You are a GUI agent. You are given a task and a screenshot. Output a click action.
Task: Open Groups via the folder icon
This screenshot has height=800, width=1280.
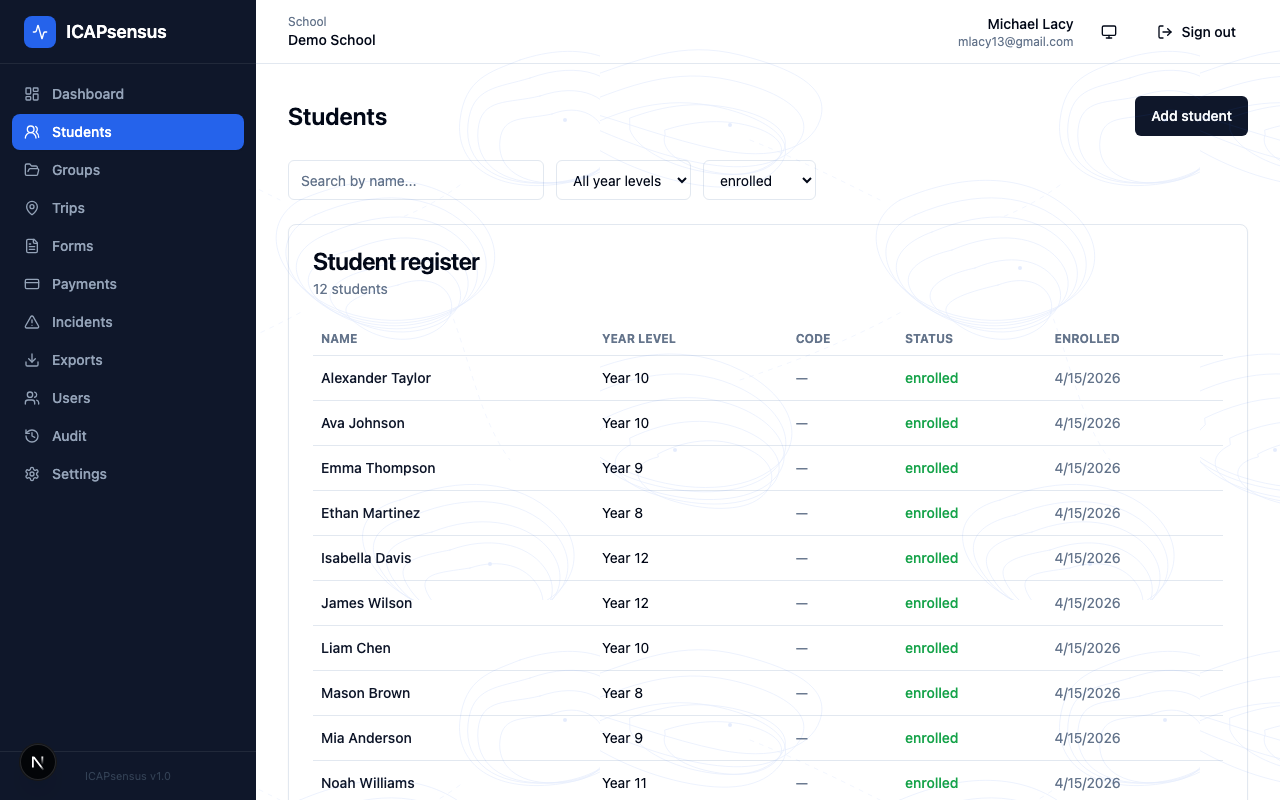tap(32, 169)
